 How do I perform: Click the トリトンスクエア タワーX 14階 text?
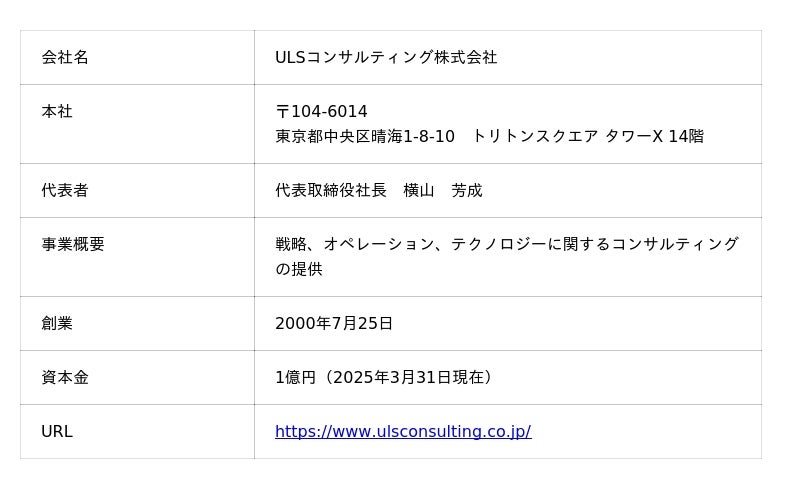coord(588,137)
